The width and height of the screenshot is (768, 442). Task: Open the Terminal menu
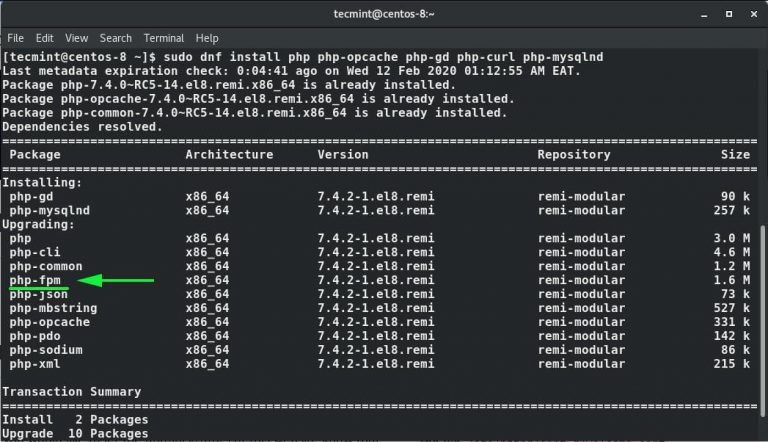coord(163,38)
